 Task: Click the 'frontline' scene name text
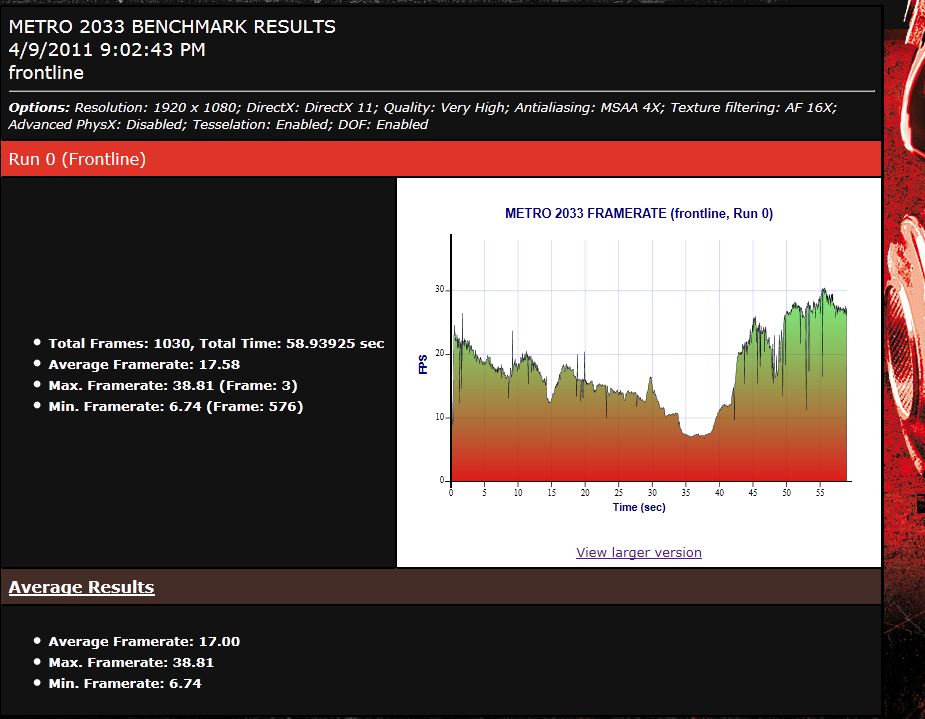click(x=46, y=73)
